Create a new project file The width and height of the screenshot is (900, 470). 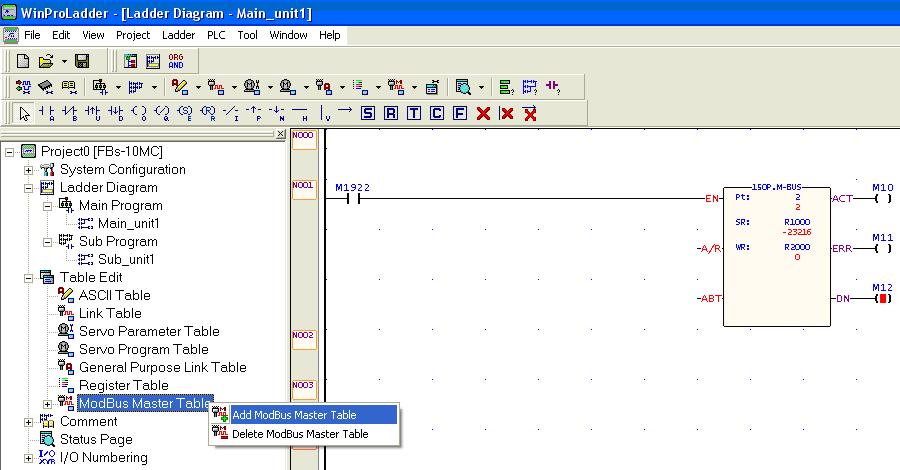(x=23, y=61)
